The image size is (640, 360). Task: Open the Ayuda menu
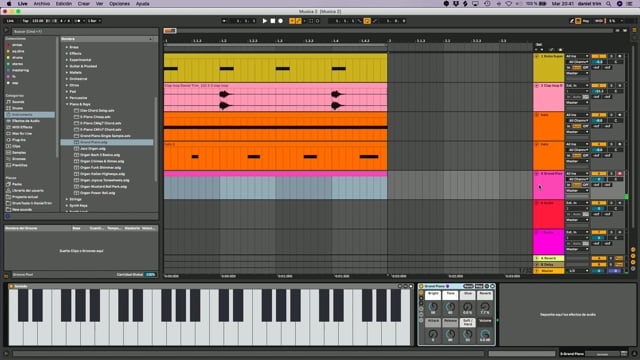coord(142,4)
